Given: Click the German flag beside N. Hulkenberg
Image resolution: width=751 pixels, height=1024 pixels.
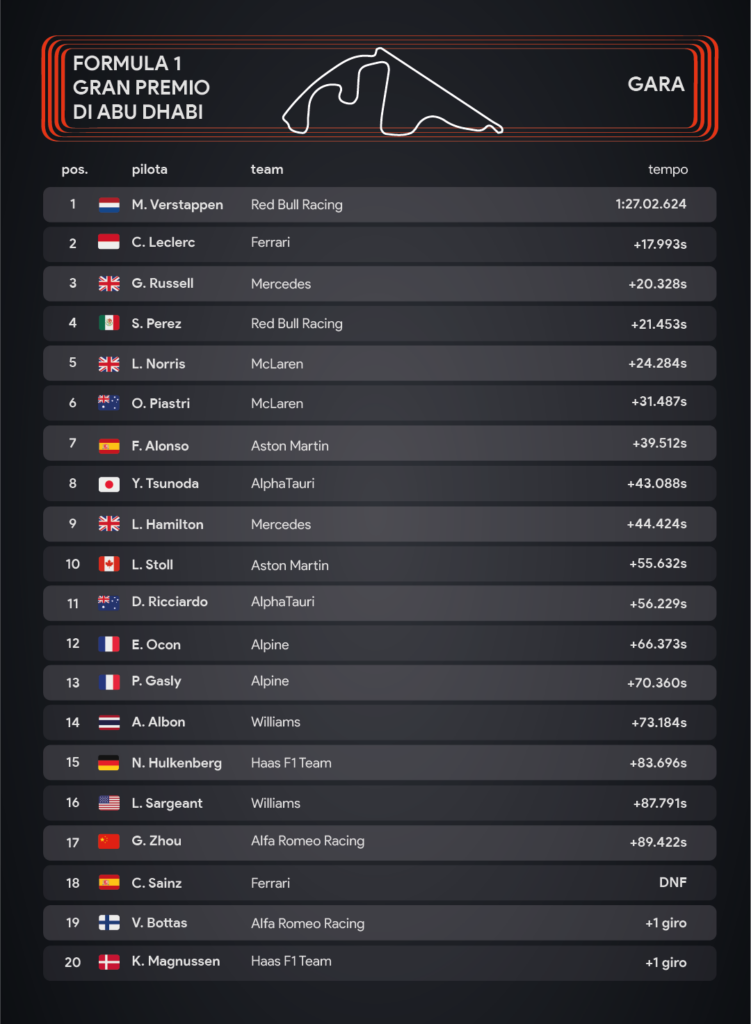Looking at the screenshot, I should coord(108,763).
